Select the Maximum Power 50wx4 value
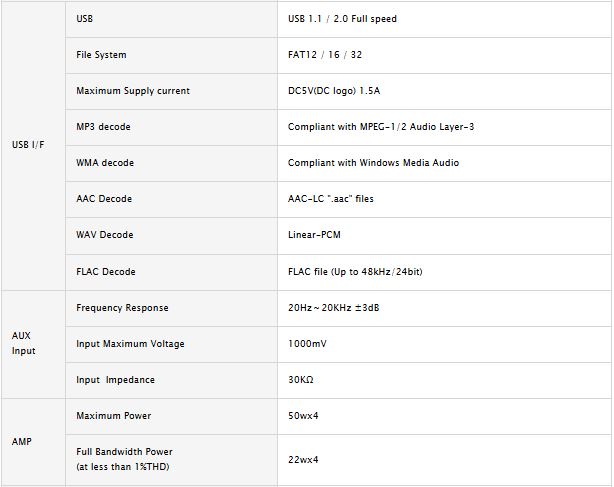This screenshot has height=487, width=614. point(303,416)
